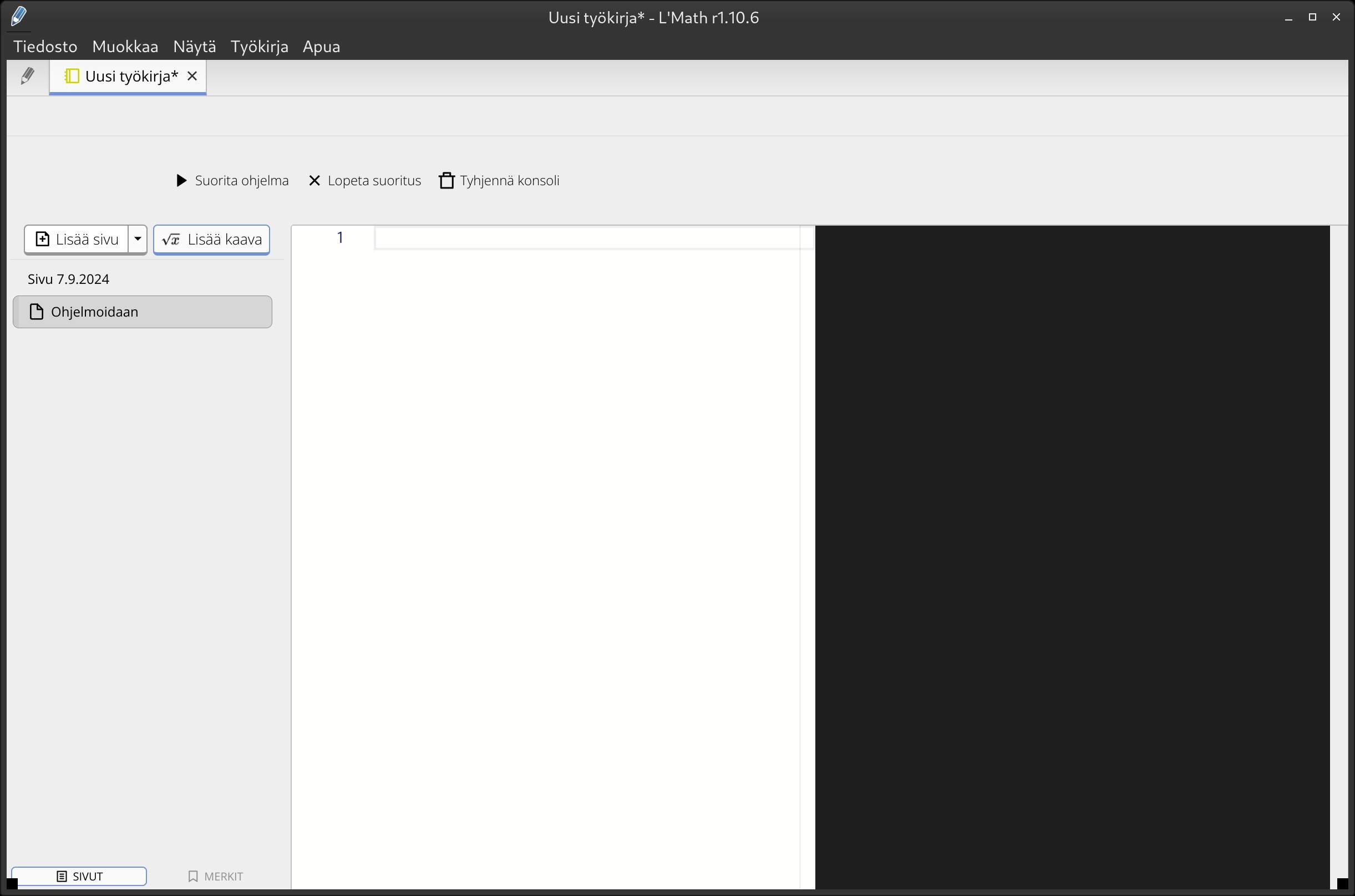Viewport: 1355px width, 896px height.
Task: Click the Lisää kaava square-root icon
Action: [x=171, y=240]
